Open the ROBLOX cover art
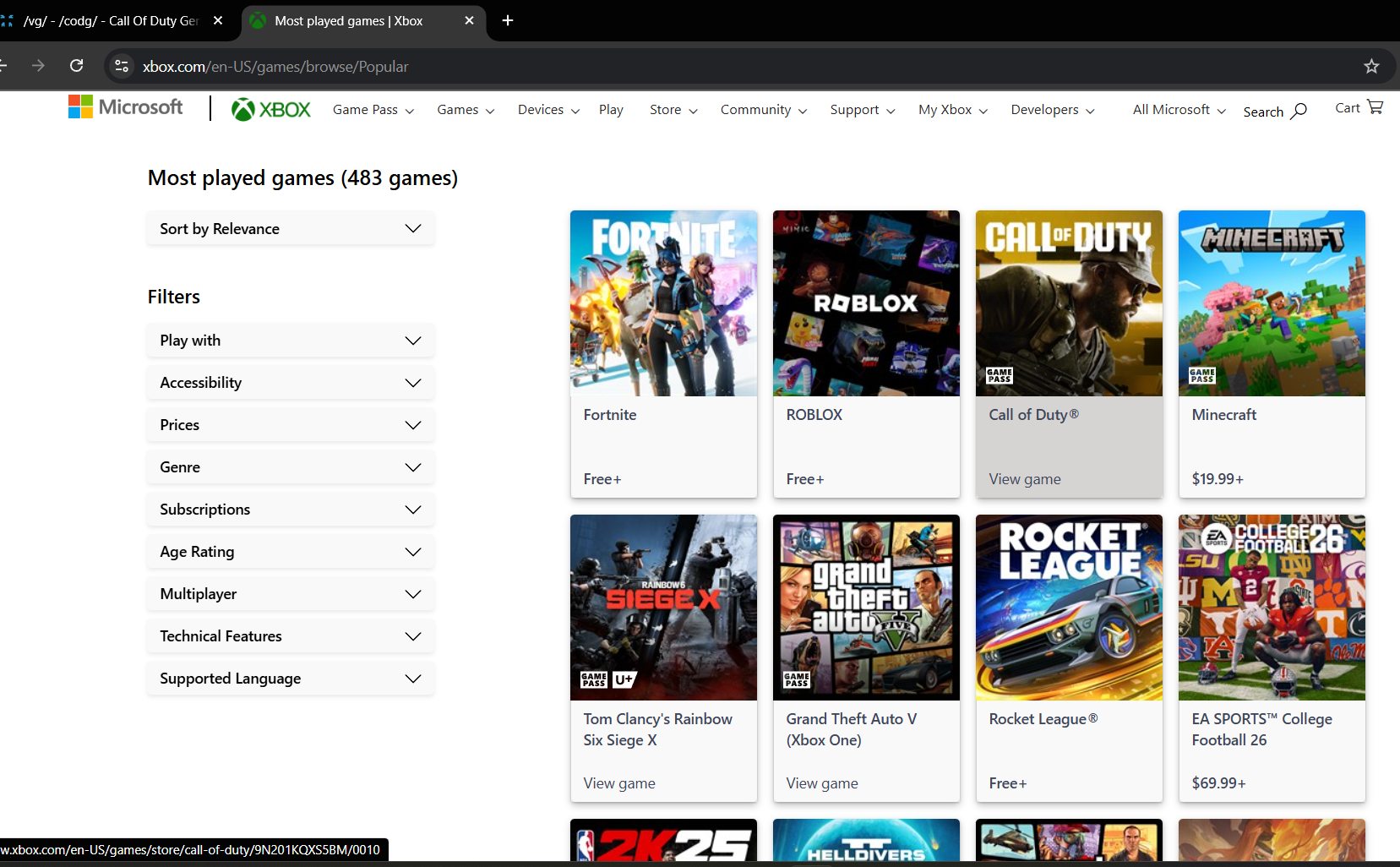This screenshot has height=867, width=1400. click(x=866, y=303)
